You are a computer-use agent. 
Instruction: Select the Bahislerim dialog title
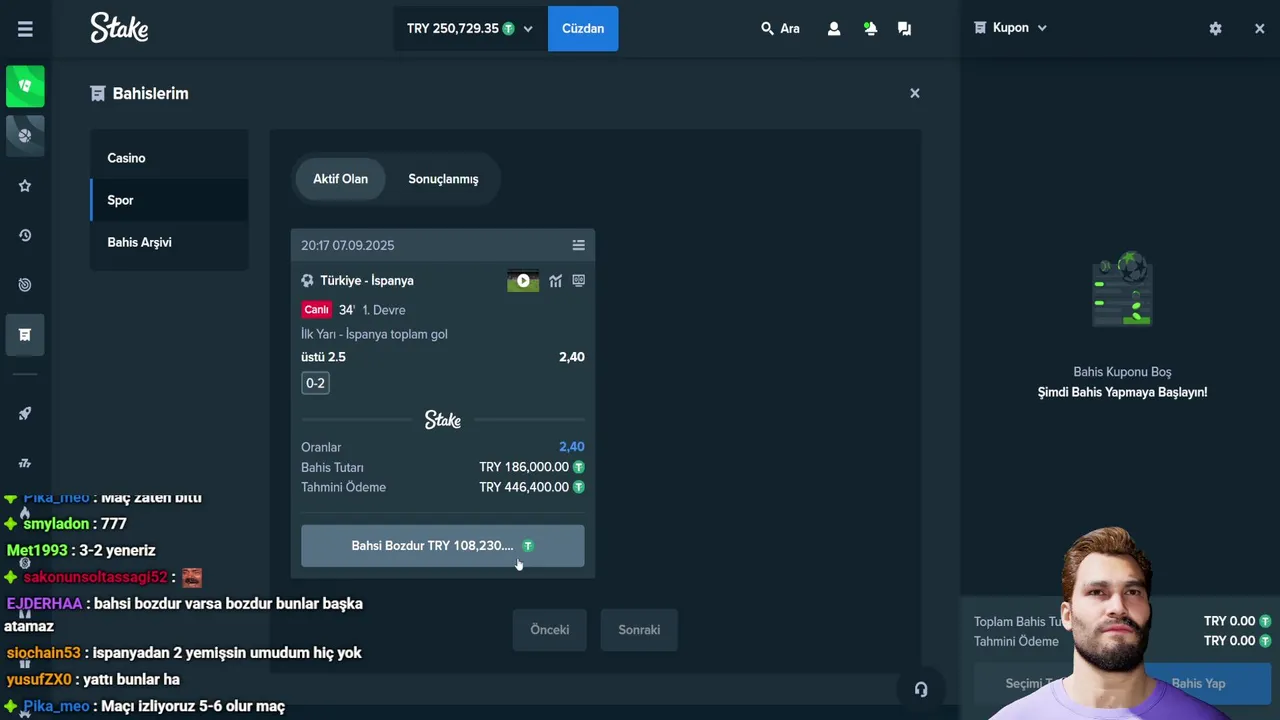tap(150, 93)
